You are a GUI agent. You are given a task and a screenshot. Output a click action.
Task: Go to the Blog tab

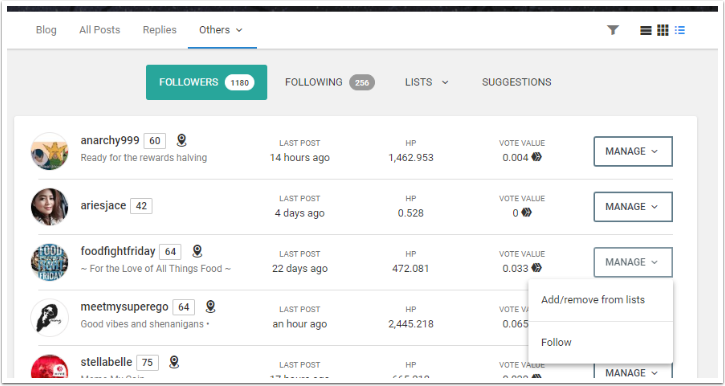point(46,30)
